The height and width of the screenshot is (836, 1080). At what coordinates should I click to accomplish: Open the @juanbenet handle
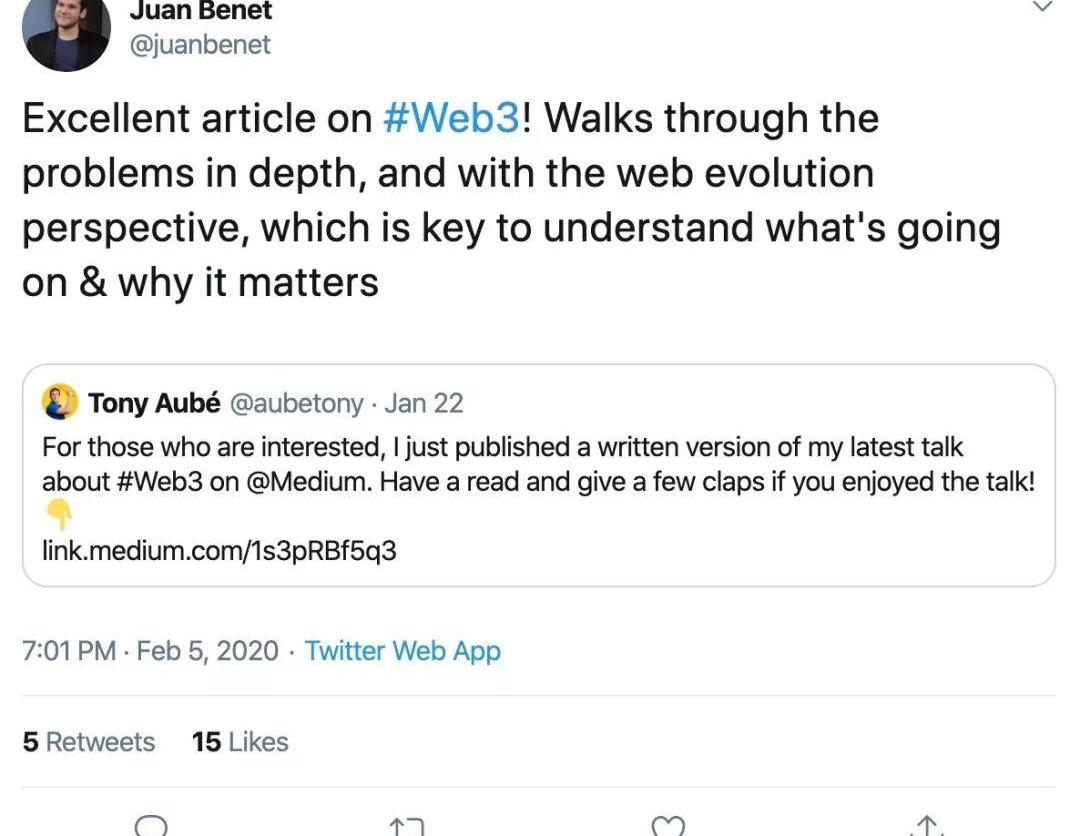(x=201, y=45)
